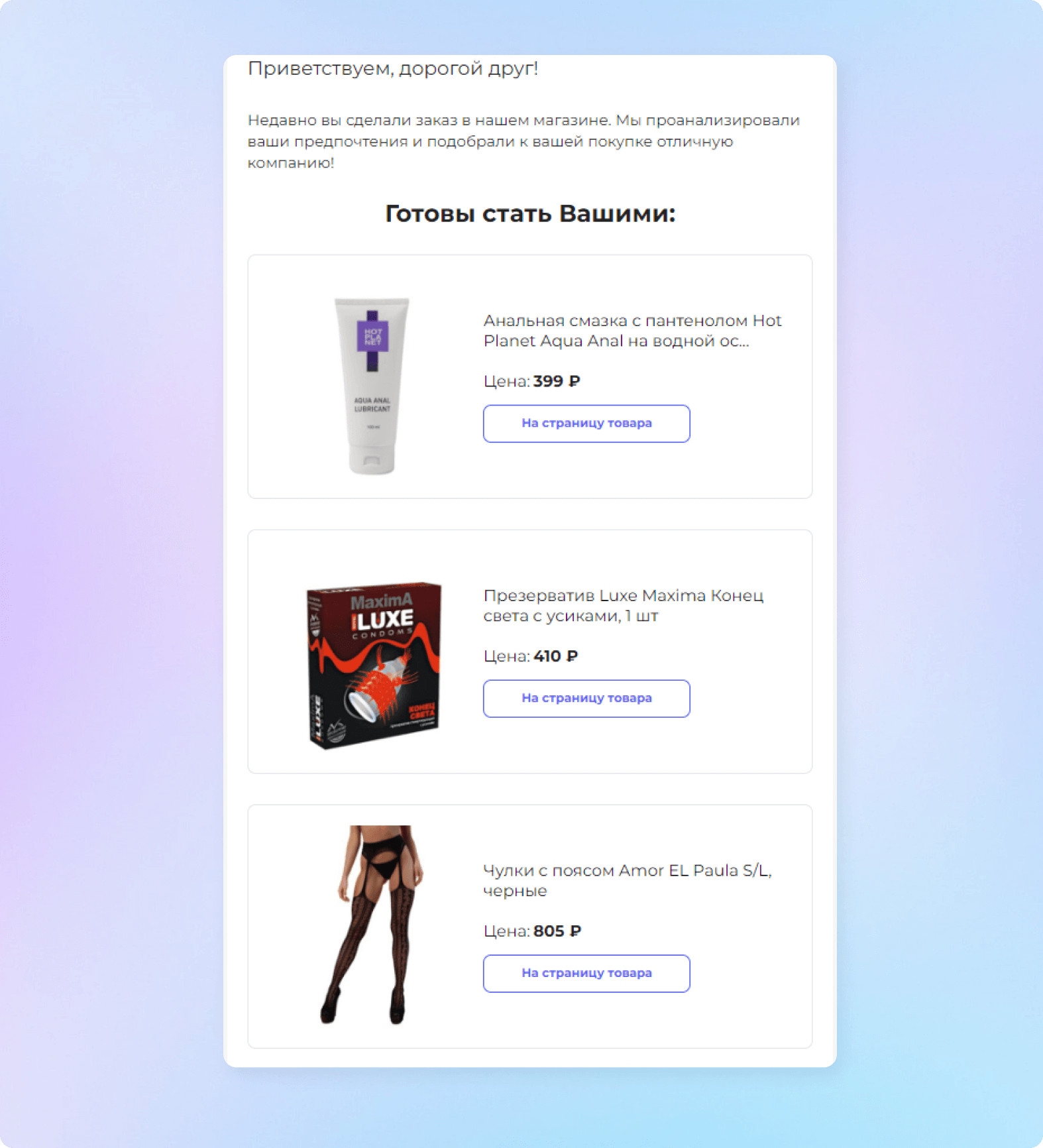Click the purple Hot Planet logo on tube
This screenshot has height=1148, width=1043.
(372, 337)
